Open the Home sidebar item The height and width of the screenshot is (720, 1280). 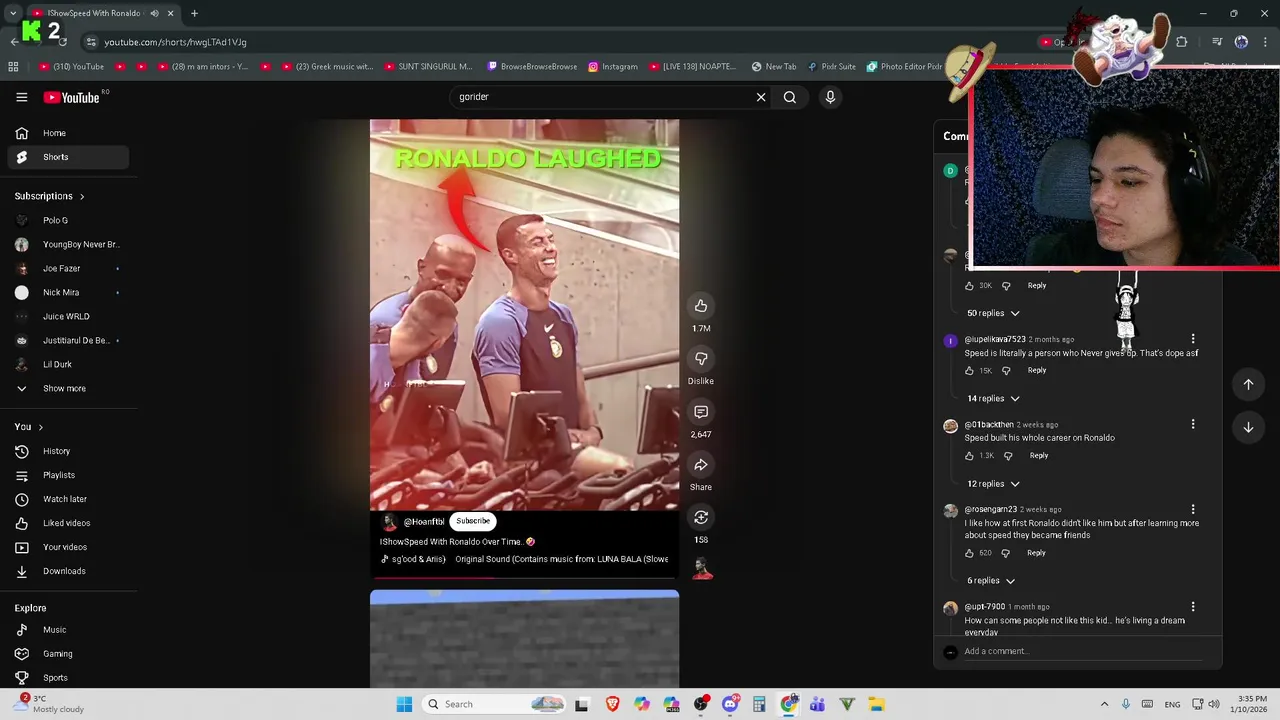pyautogui.click(x=68, y=133)
